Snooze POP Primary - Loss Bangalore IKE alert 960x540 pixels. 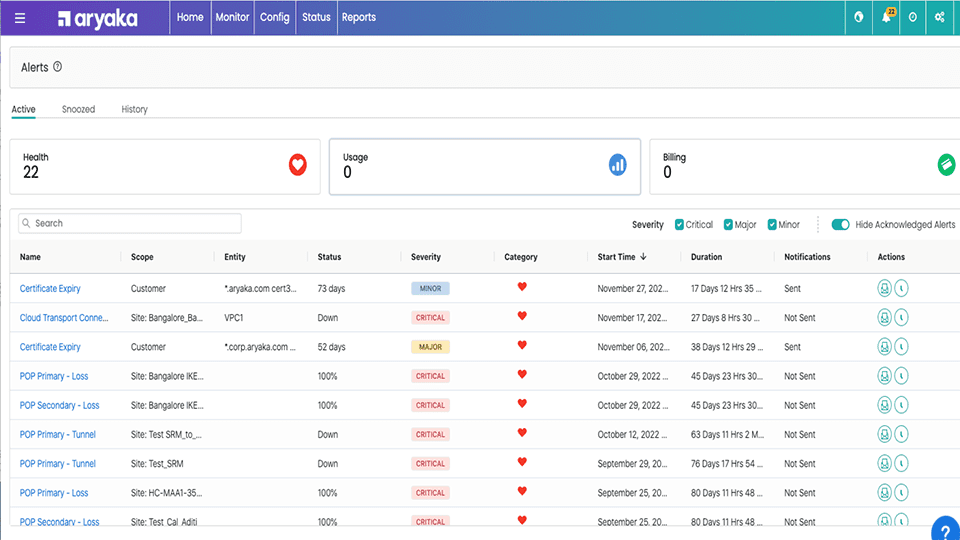901,376
